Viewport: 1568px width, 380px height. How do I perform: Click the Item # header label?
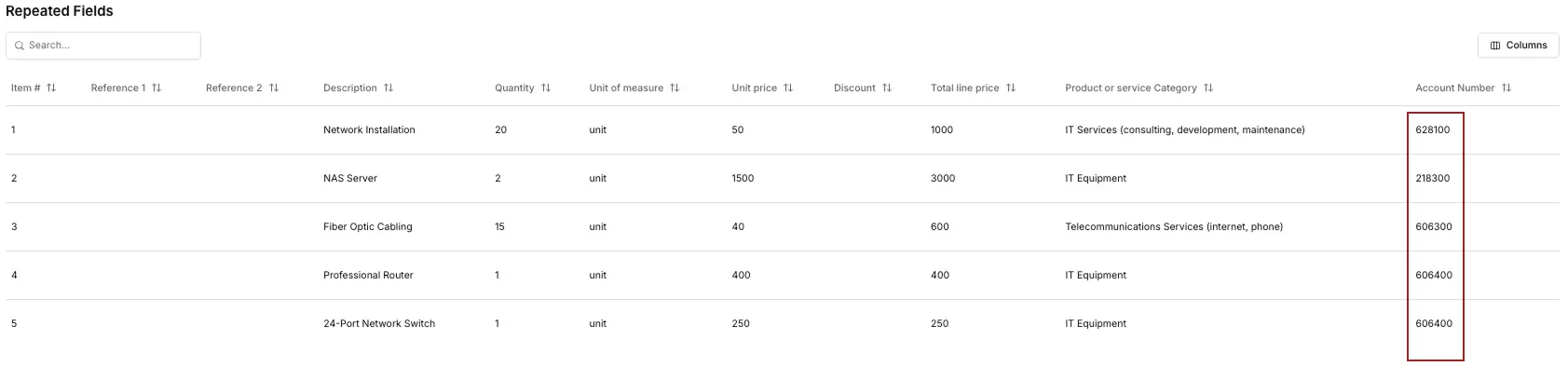pyautogui.click(x=25, y=88)
